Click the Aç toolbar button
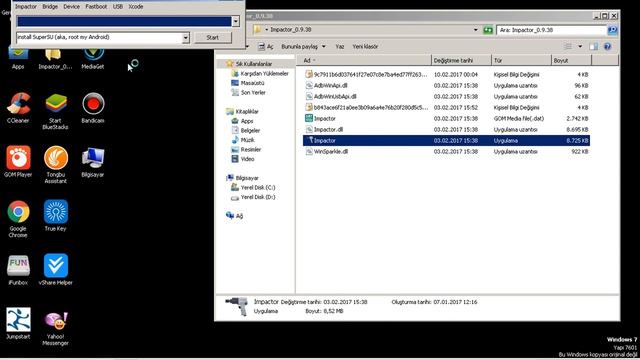 click(266, 47)
